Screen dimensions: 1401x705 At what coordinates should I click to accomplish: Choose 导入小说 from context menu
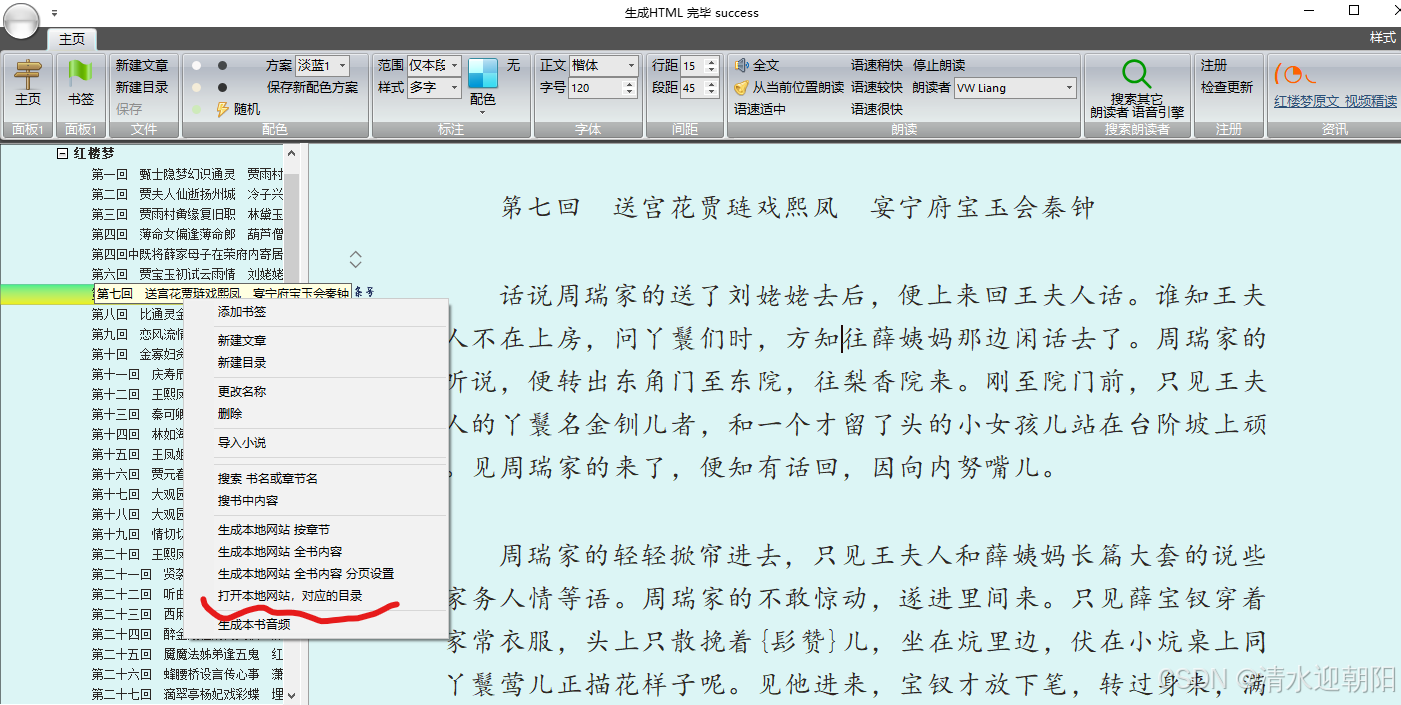click(x=242, y=442)
